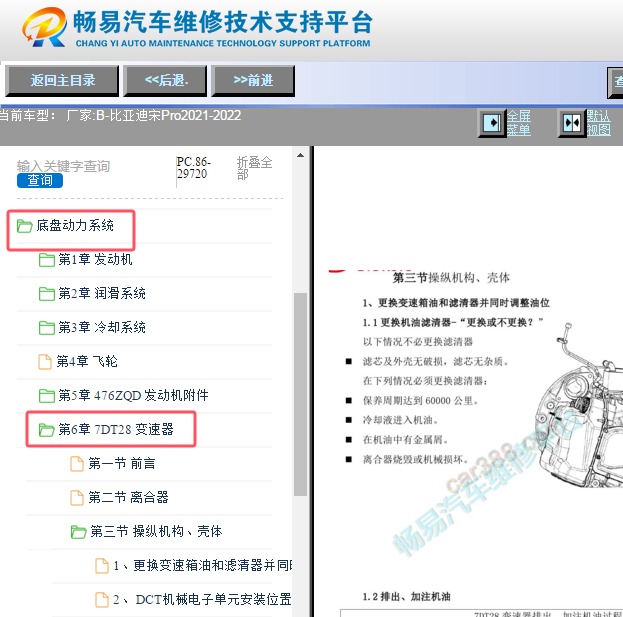Viewport: 623px width, 617px height.
Task: Click 折叠全部 collapse all link
Action: (254, 168)
